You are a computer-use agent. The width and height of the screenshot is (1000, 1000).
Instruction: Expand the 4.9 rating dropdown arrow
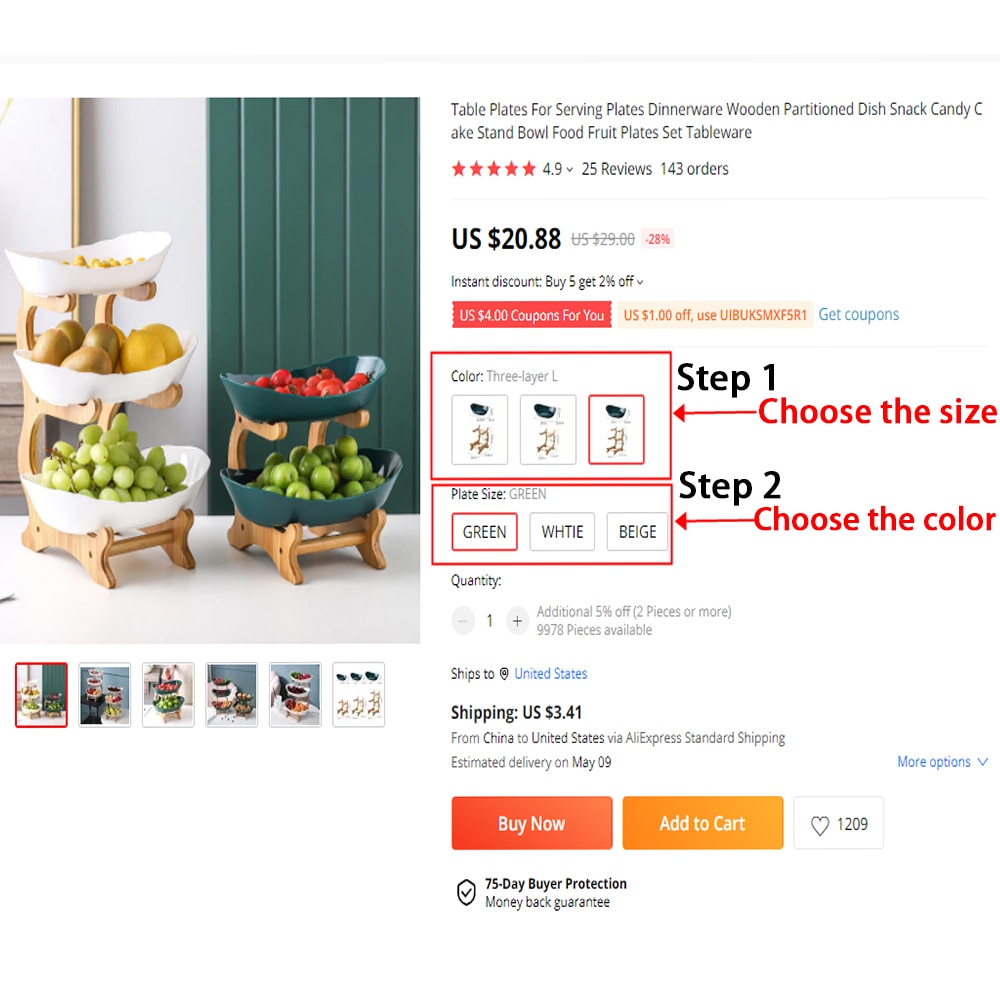coord(570,170)
